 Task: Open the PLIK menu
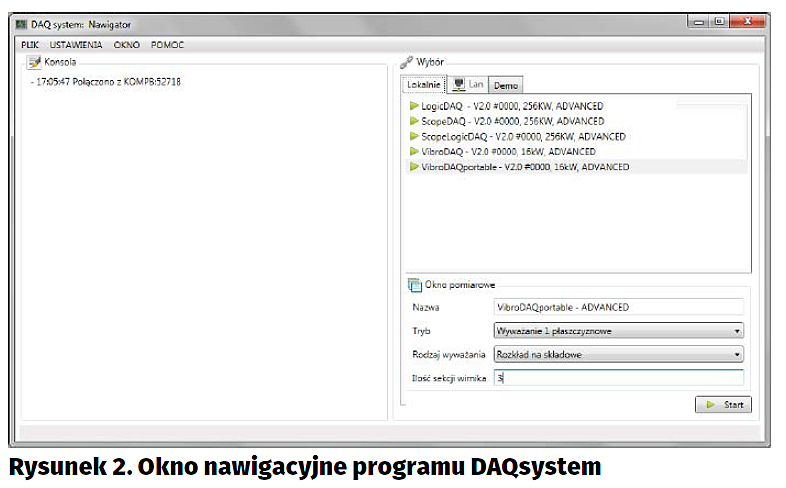point(30,45)
